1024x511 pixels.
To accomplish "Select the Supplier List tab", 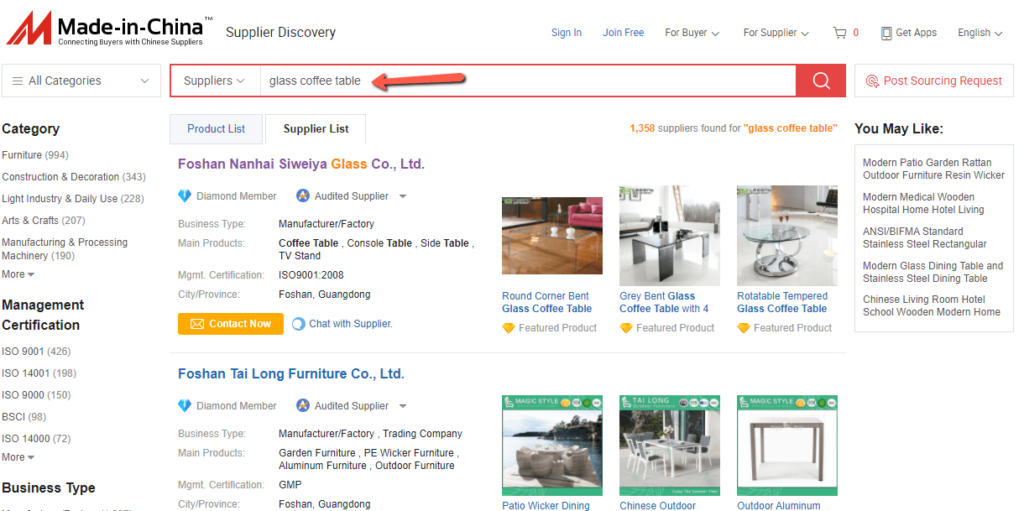I will point(315,129).
